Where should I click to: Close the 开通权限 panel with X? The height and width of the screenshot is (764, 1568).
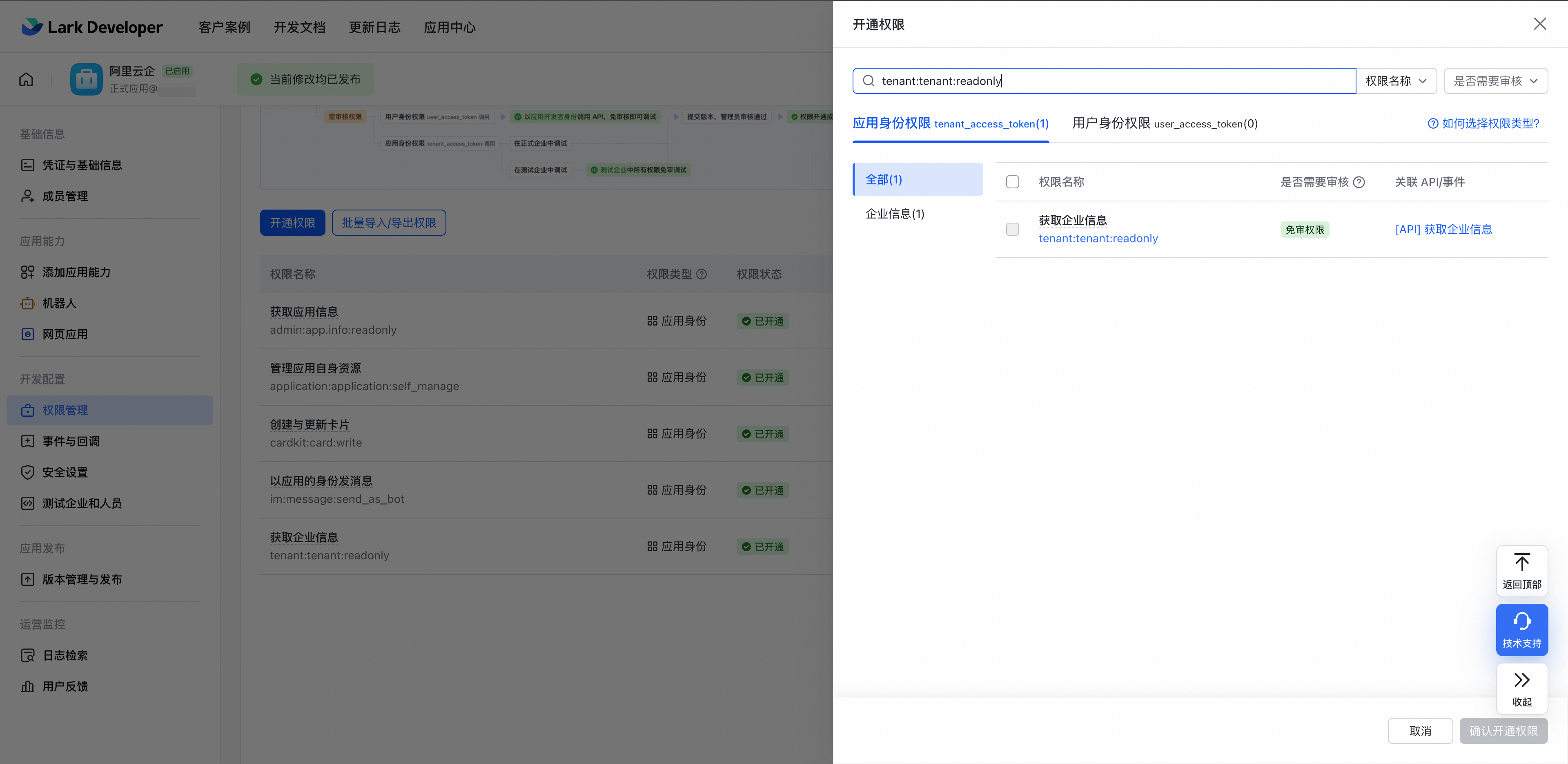coord(1539,24)
